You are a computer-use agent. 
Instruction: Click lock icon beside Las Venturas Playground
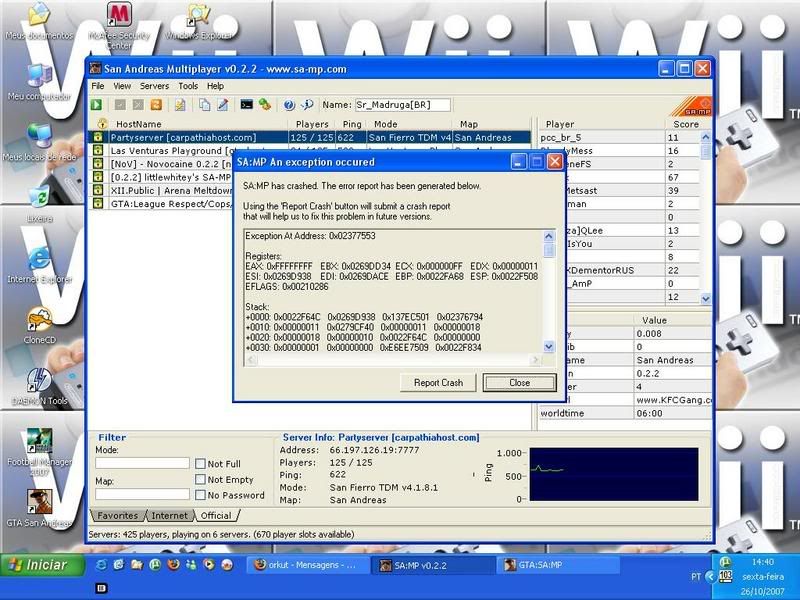[98, 151]
